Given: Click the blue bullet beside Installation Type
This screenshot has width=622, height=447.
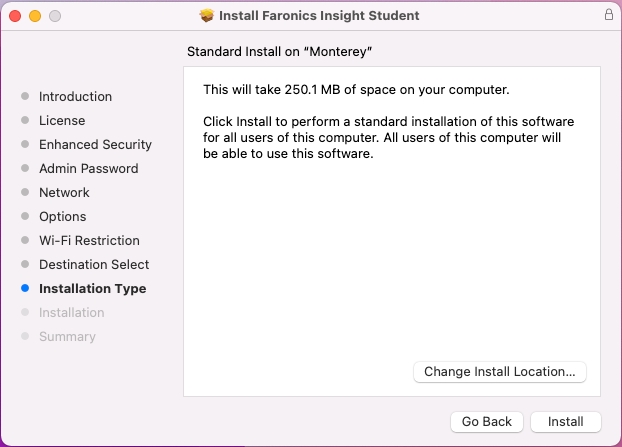Looking at the screenshot, I should [25, 289].
